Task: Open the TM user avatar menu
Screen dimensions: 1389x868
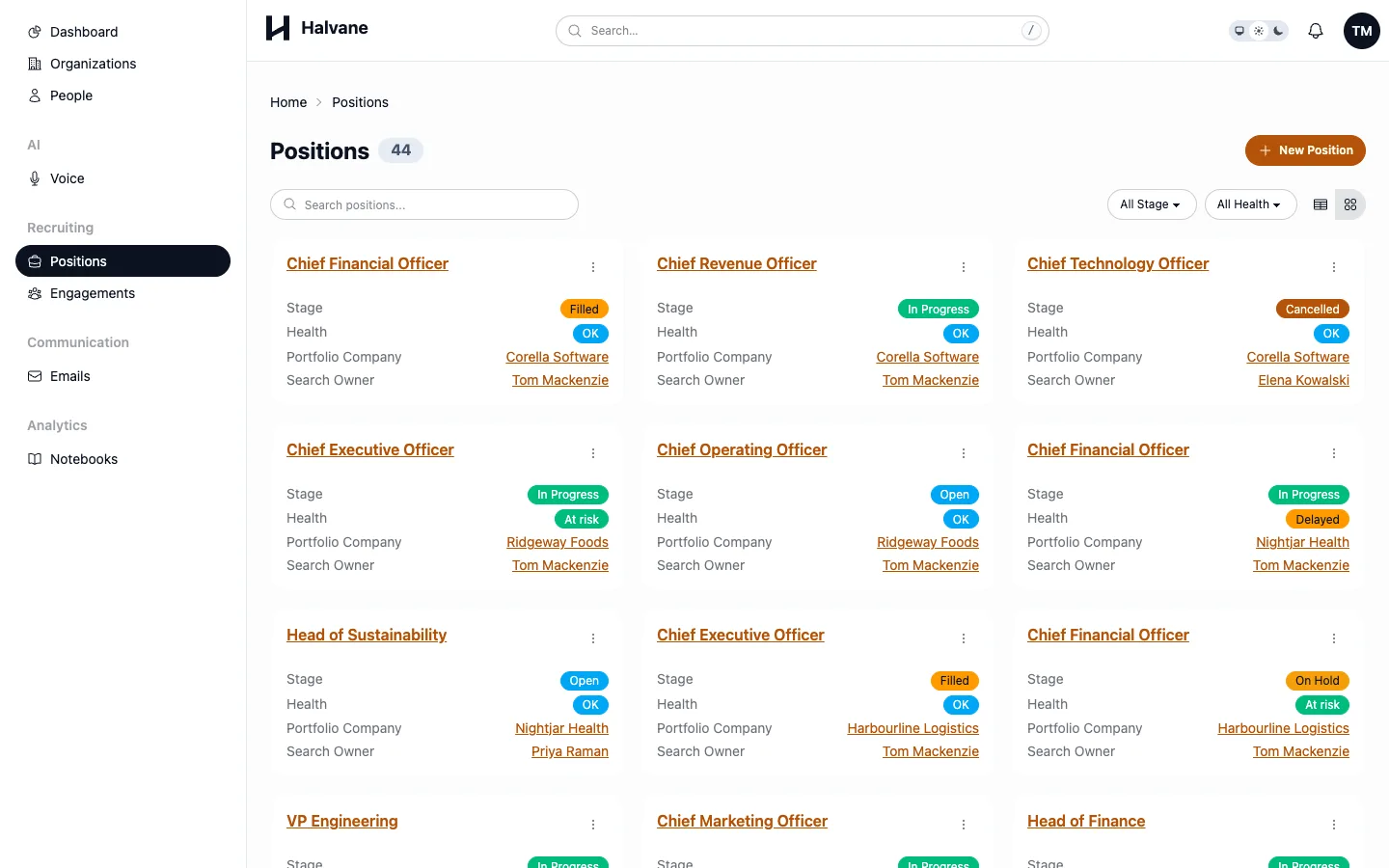Action: (x=1362, y=31)
